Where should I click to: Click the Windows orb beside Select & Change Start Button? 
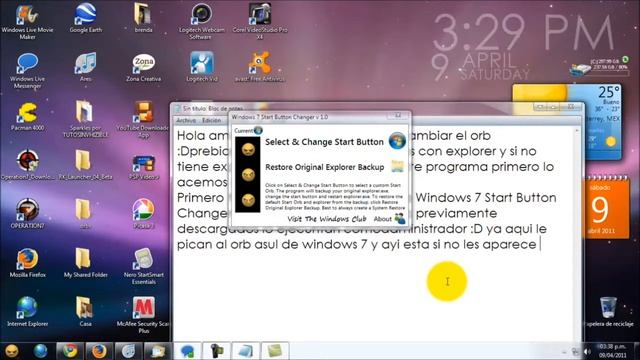tap(397, 141)
